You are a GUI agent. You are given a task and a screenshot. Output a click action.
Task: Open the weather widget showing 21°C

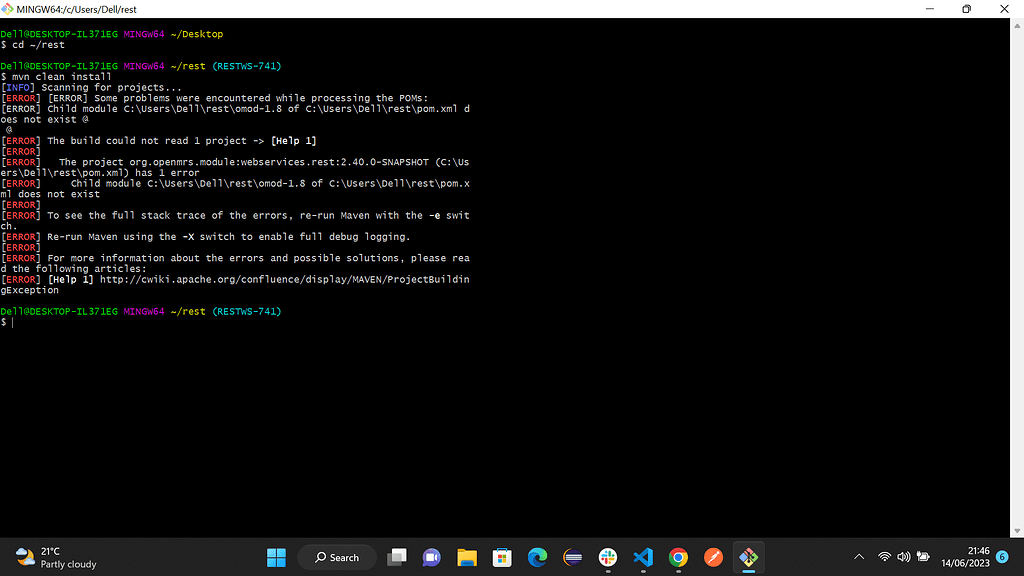56,557
